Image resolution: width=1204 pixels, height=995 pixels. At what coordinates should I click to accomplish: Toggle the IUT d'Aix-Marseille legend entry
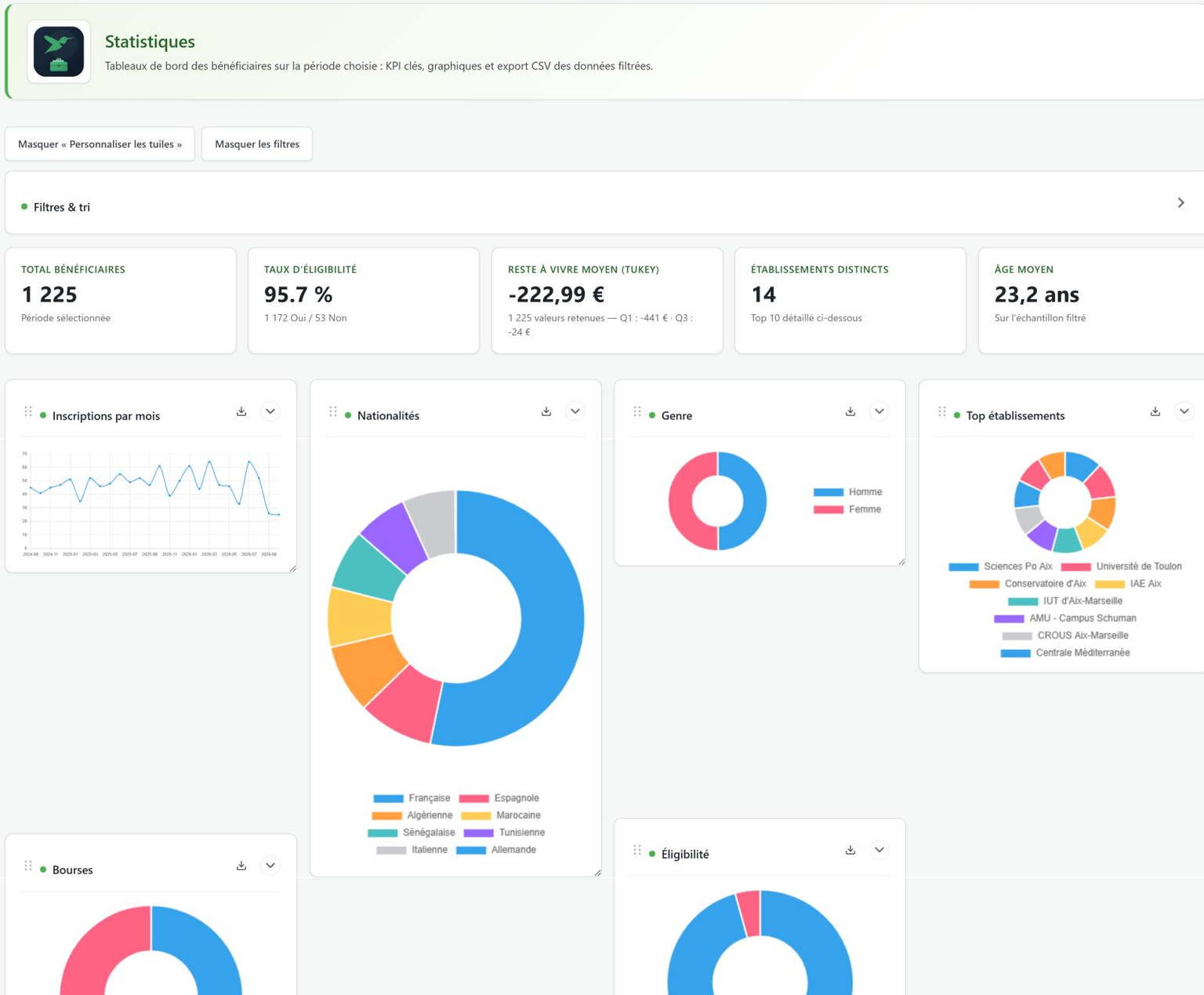coord(1064,601)
